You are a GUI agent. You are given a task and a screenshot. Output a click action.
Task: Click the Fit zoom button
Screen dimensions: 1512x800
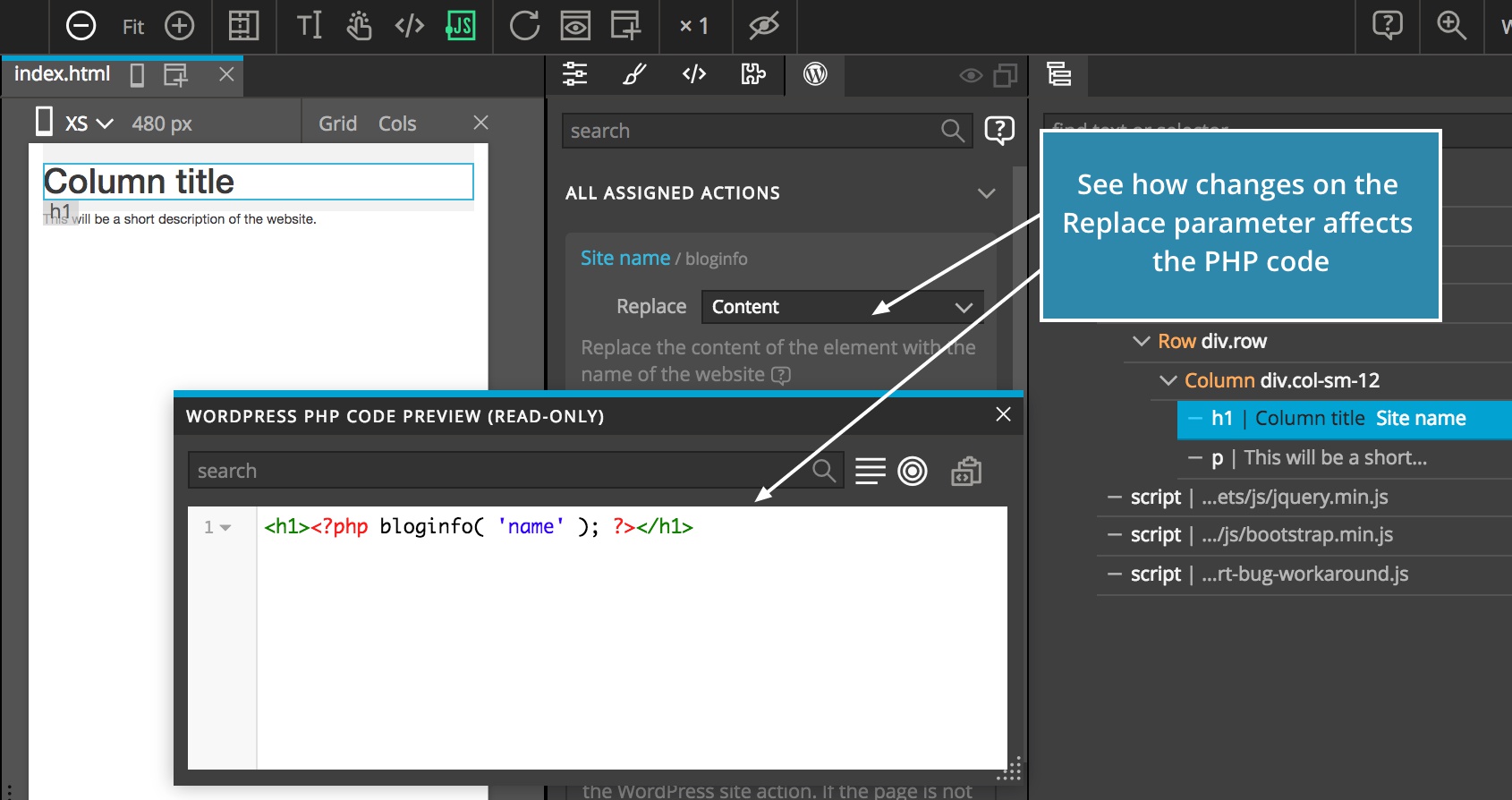point(133,27)
